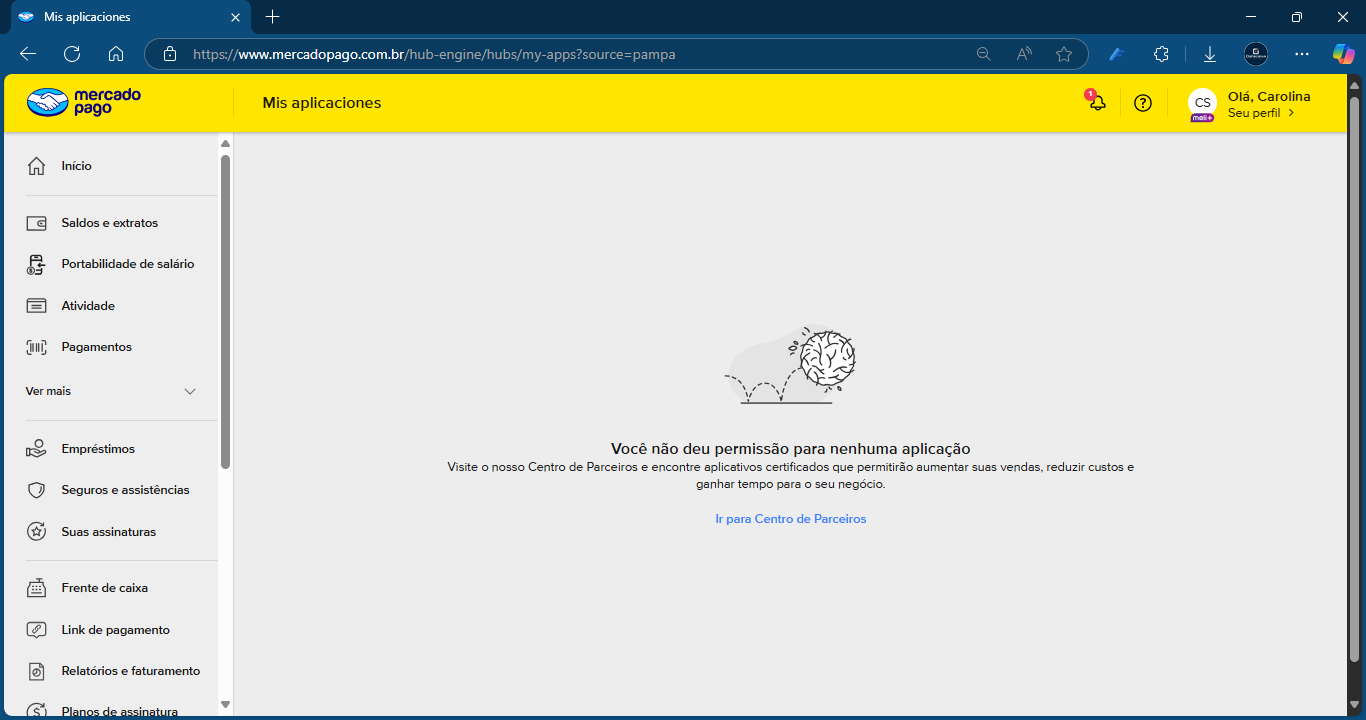Open Portabilidade de salário menu item
1366x720 pixels.
coord(127,264)
